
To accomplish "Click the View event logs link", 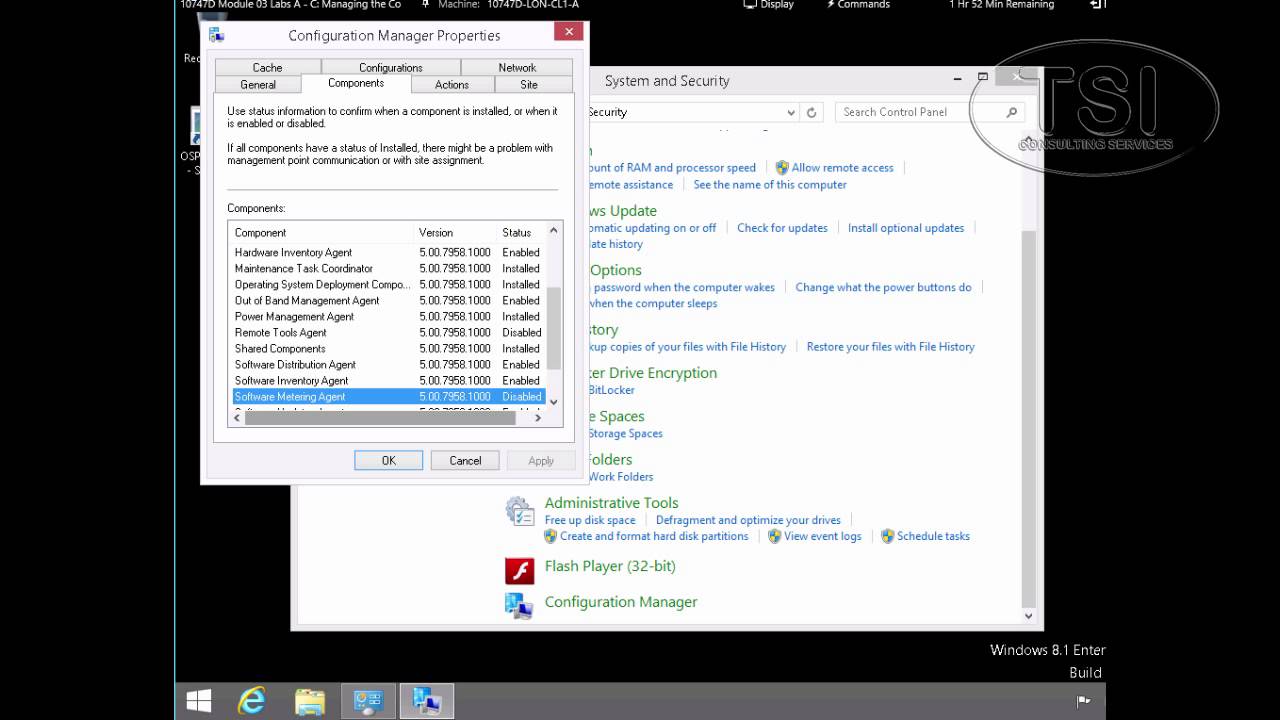I will pos(822,536).
